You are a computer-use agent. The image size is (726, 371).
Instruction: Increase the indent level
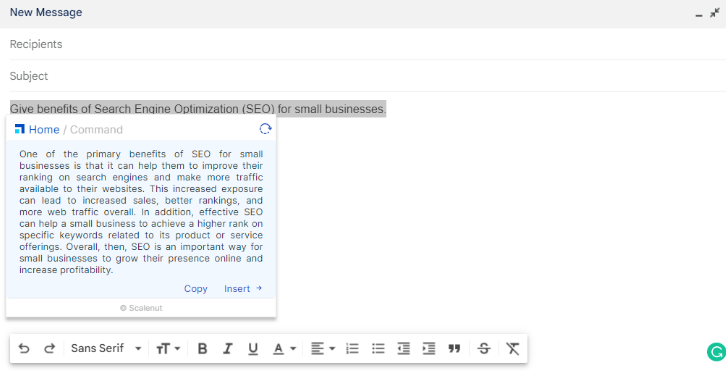tap(429, 348)
